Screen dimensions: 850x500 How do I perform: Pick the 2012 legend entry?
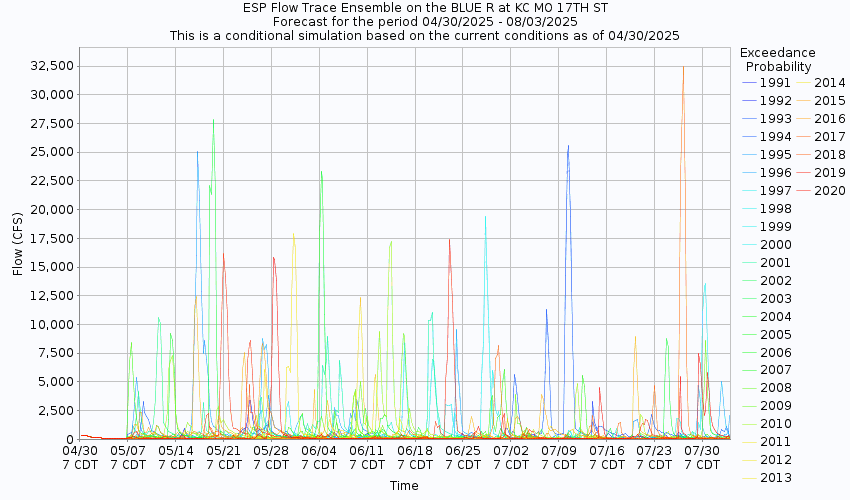coord(767,460)
